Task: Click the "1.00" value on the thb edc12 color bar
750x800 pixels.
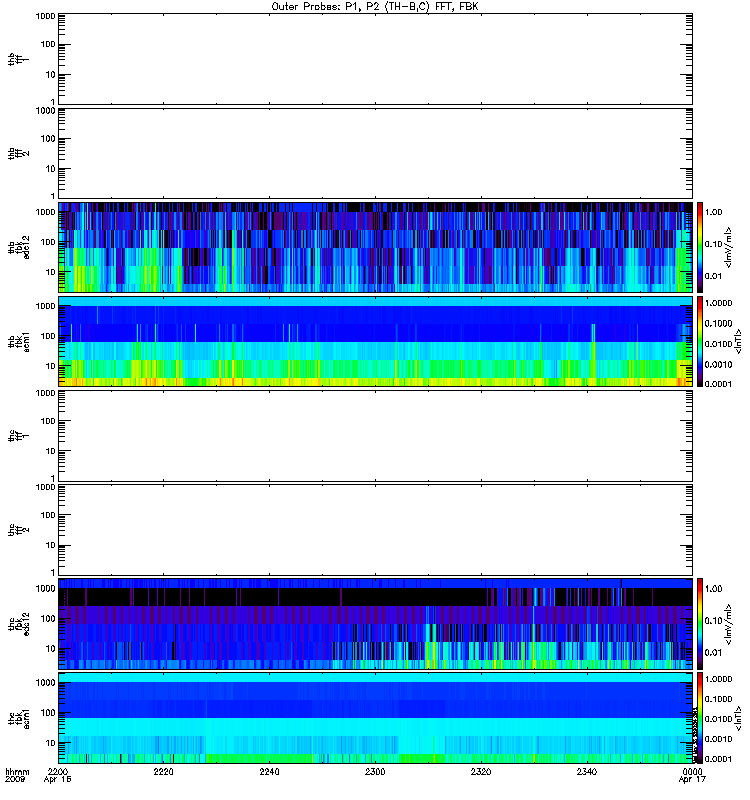Action: tap(714, 212)
